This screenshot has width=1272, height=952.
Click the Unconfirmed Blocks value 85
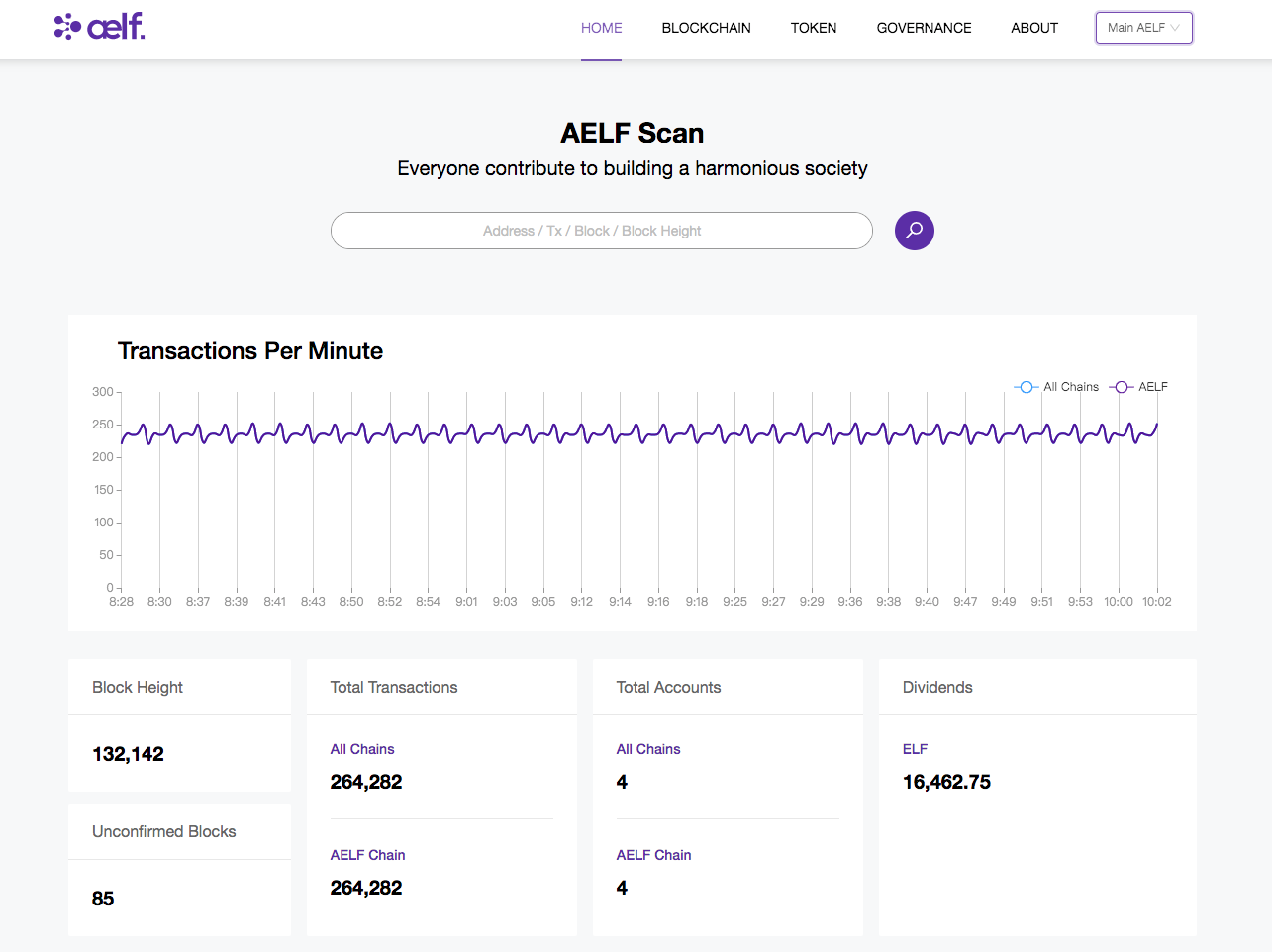pyautogui.click(x=103, y=899)
